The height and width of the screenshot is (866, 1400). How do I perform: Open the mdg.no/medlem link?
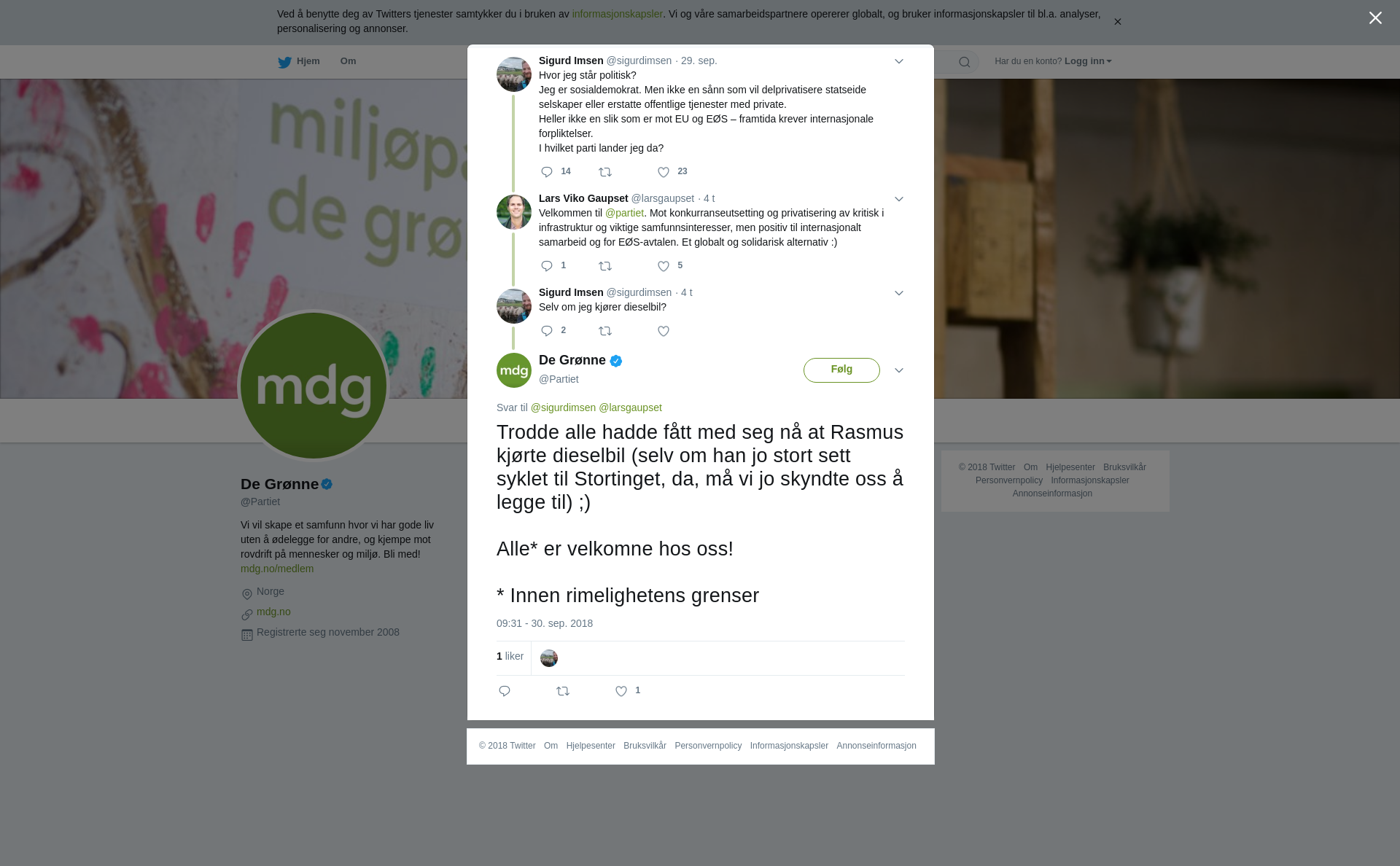pos(277,569)
